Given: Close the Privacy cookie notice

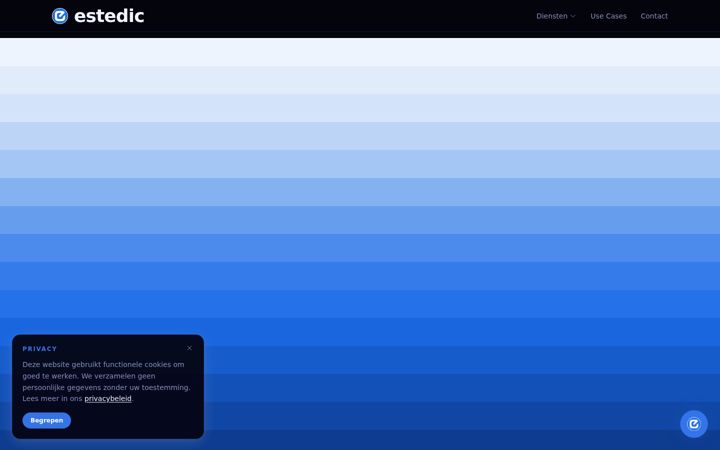Looking at the screenshot, I should click(190, 348).
